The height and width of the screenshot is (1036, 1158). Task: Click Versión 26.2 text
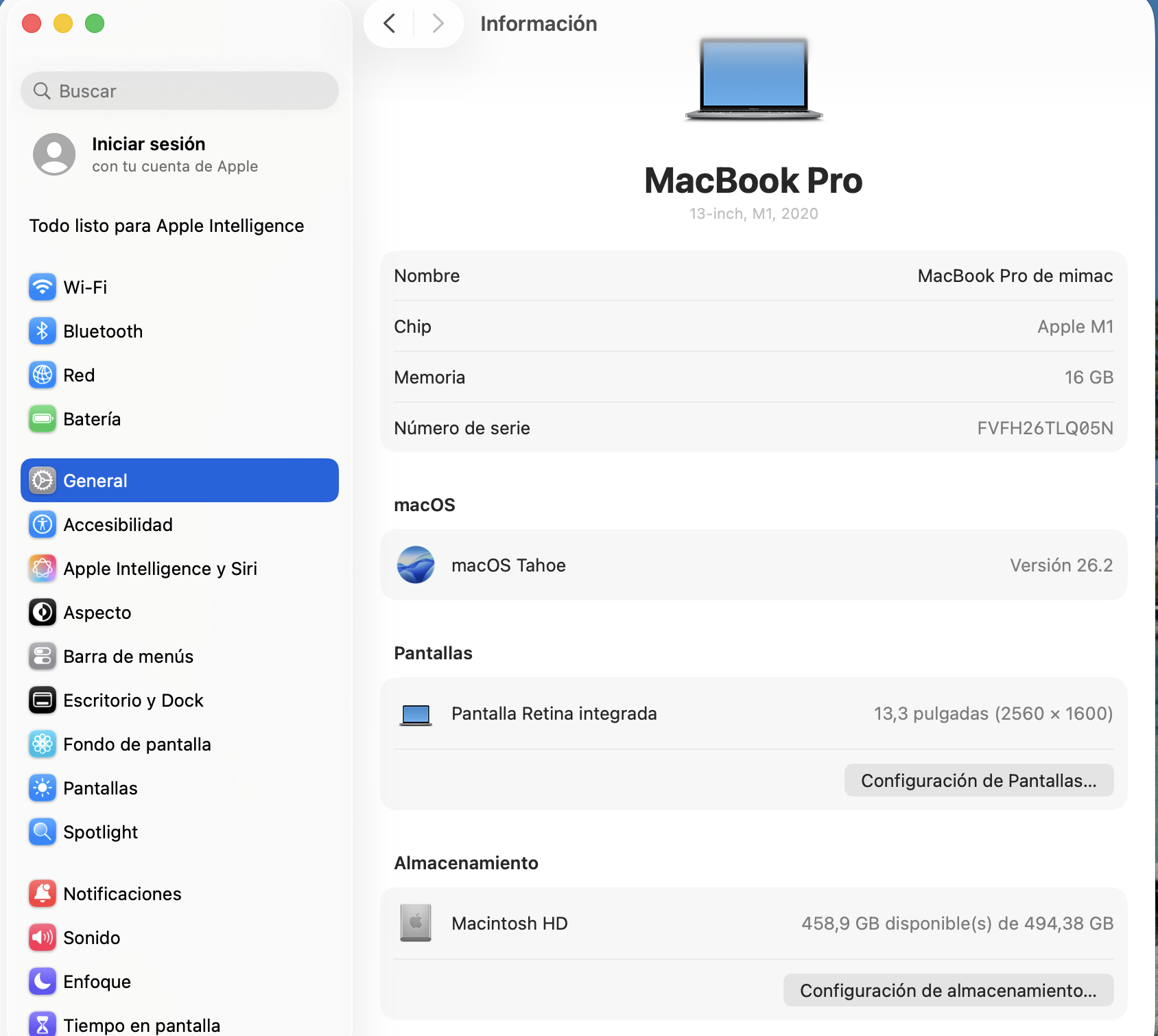coord(1061,565)
